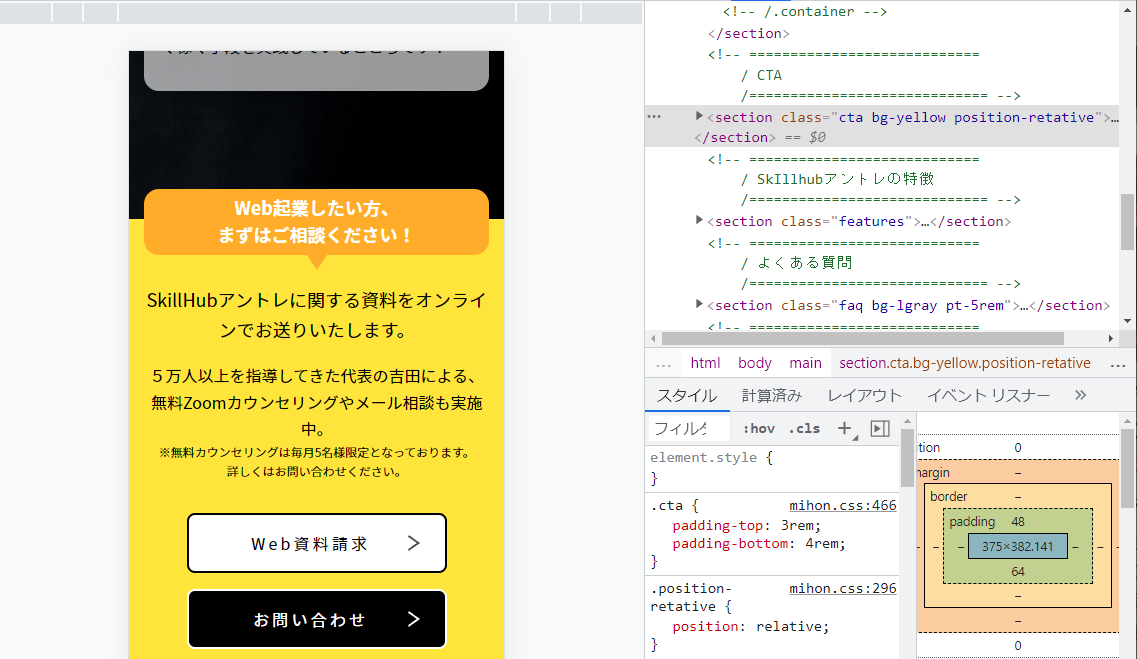
Task: Toggle the computed styles sidebar pane icon
Action: click(880, 428)
